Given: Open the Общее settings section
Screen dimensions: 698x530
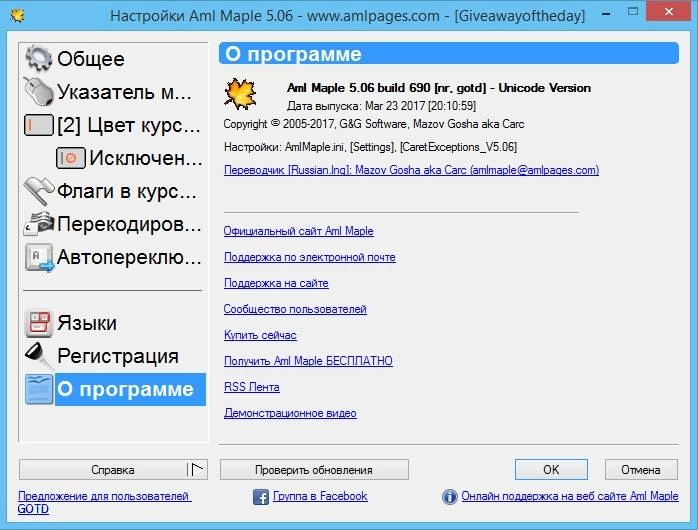Looking at the screenshot, I should (x=90, y=59).
